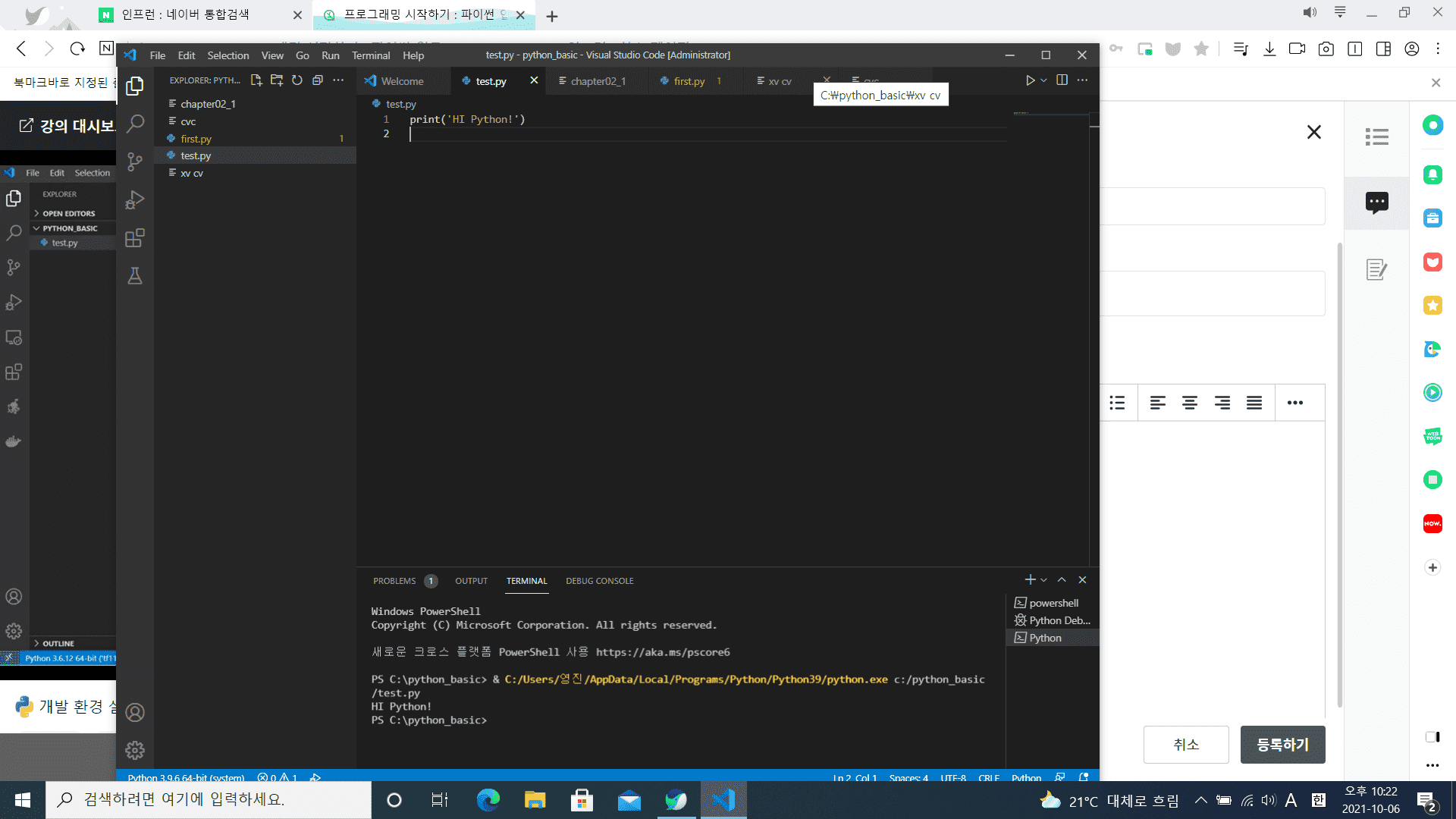This screenshot has height=819, width=1456.
Task: Open new terminal launch profile dropdown
Action: click(1044, 580)
